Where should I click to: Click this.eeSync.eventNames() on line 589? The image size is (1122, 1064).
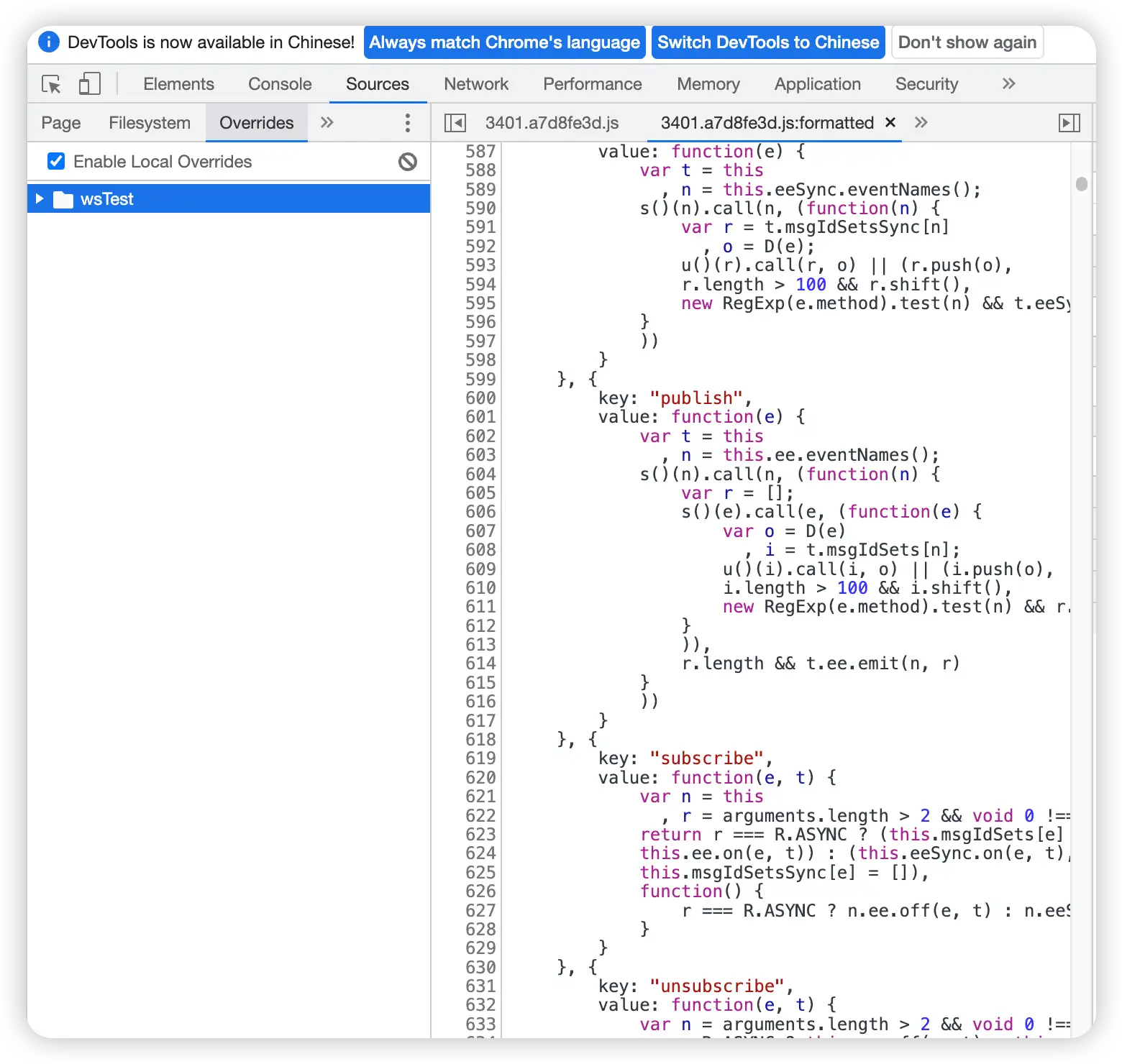[x=846, y=190]
